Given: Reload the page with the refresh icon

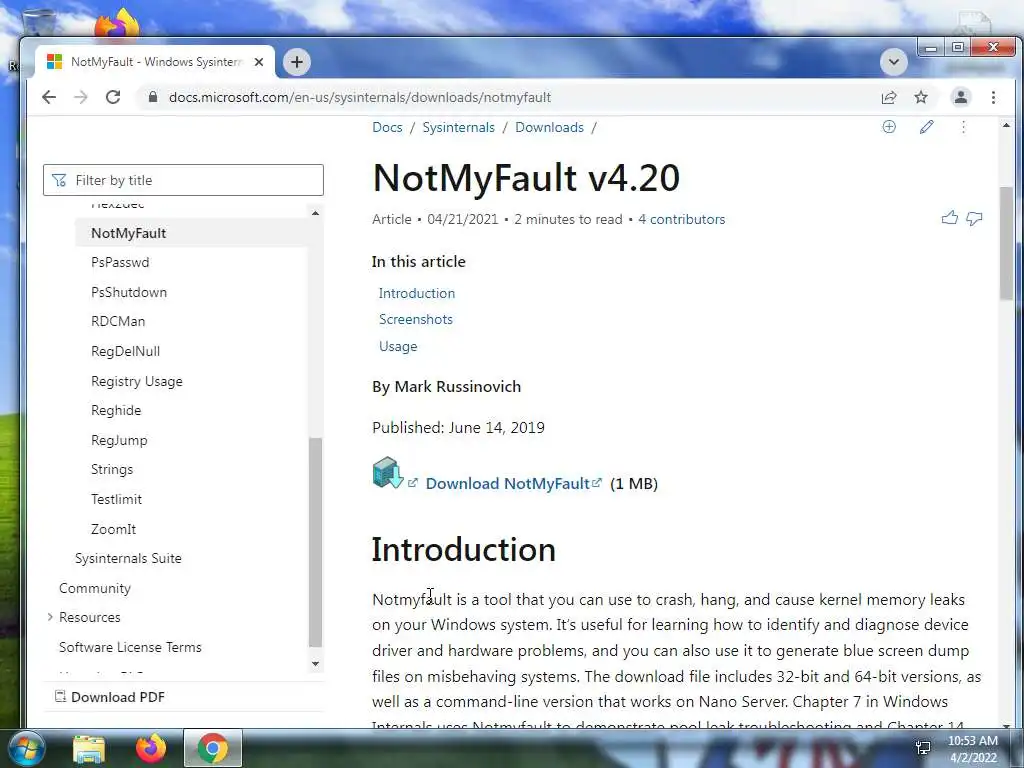Looking at the screenshot, I should (113, 97).
